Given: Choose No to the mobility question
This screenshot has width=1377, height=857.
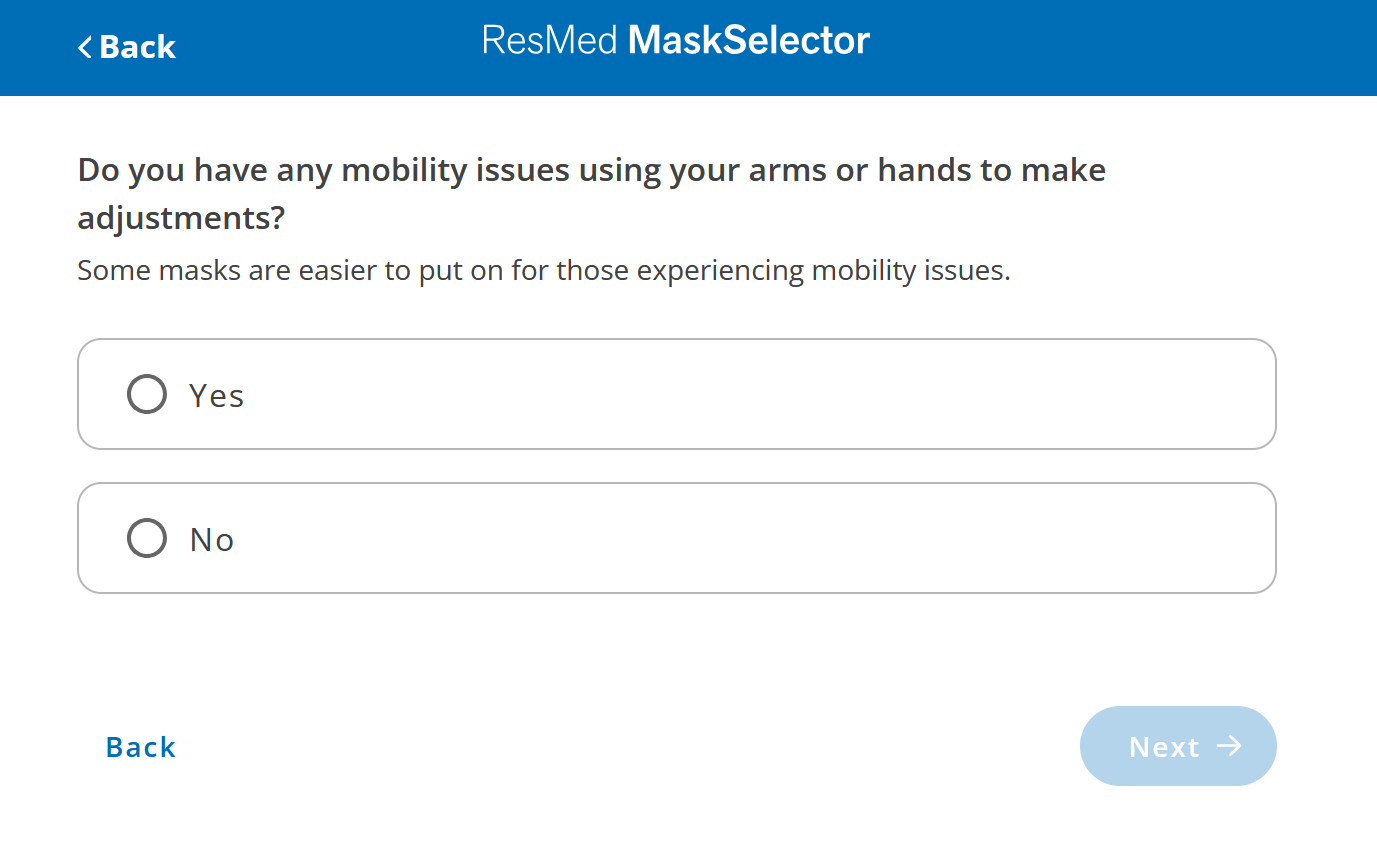Looking at the screenshot, I should click(x=146, y=537).
